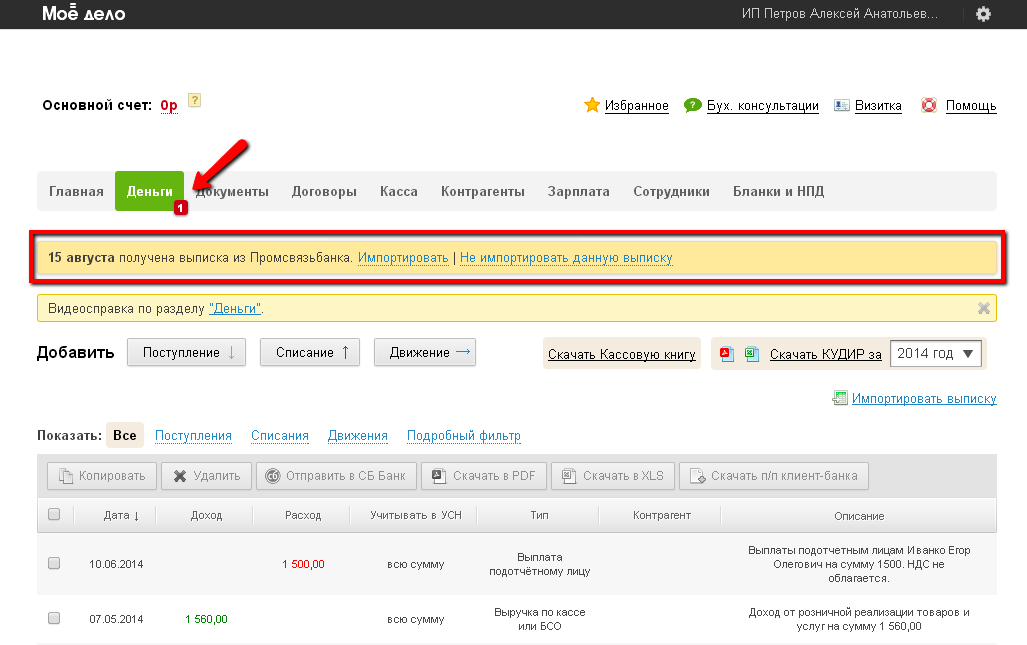
Task: Expand the user account name menu
Action: coord(840,14)
